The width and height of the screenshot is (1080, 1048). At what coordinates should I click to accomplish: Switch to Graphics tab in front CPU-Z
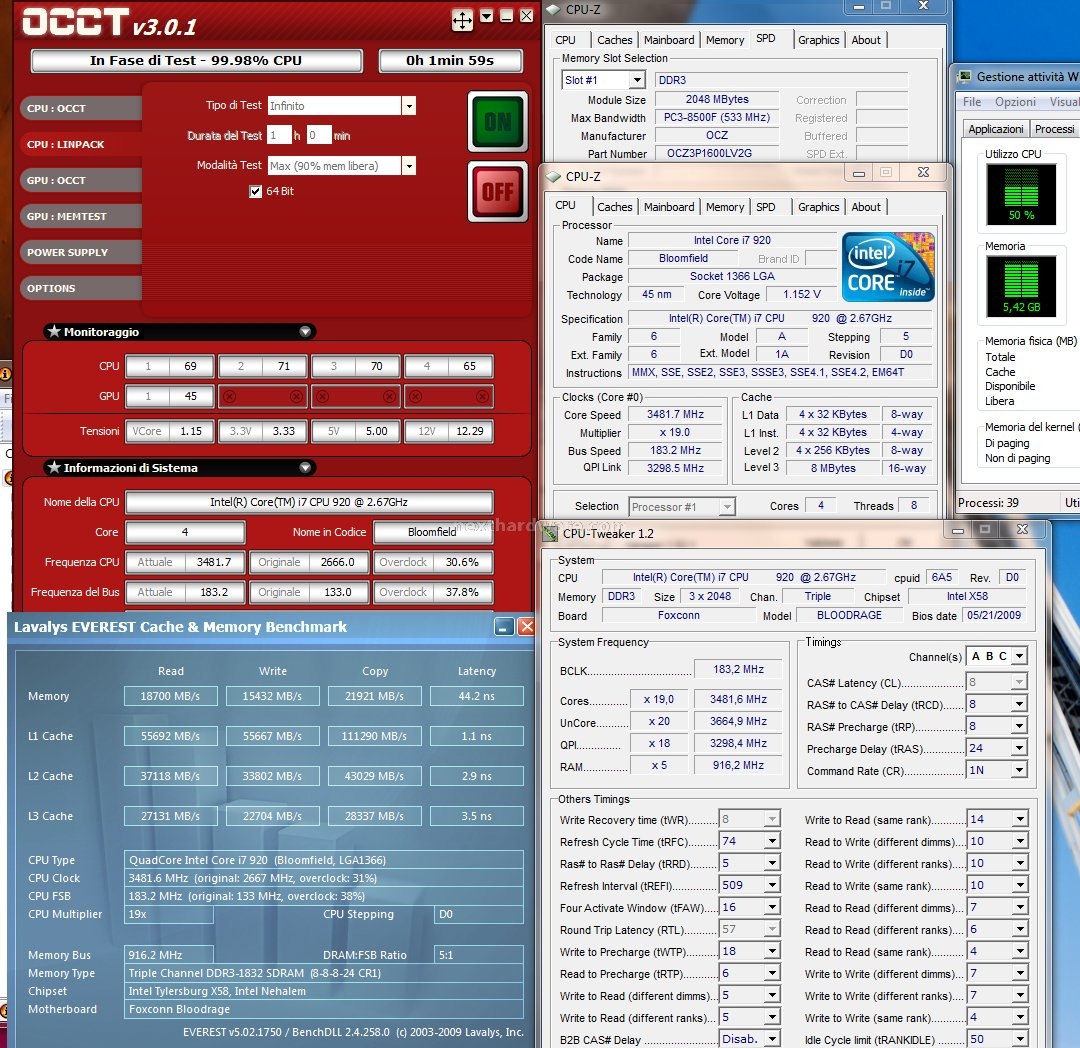click(818, 207)
